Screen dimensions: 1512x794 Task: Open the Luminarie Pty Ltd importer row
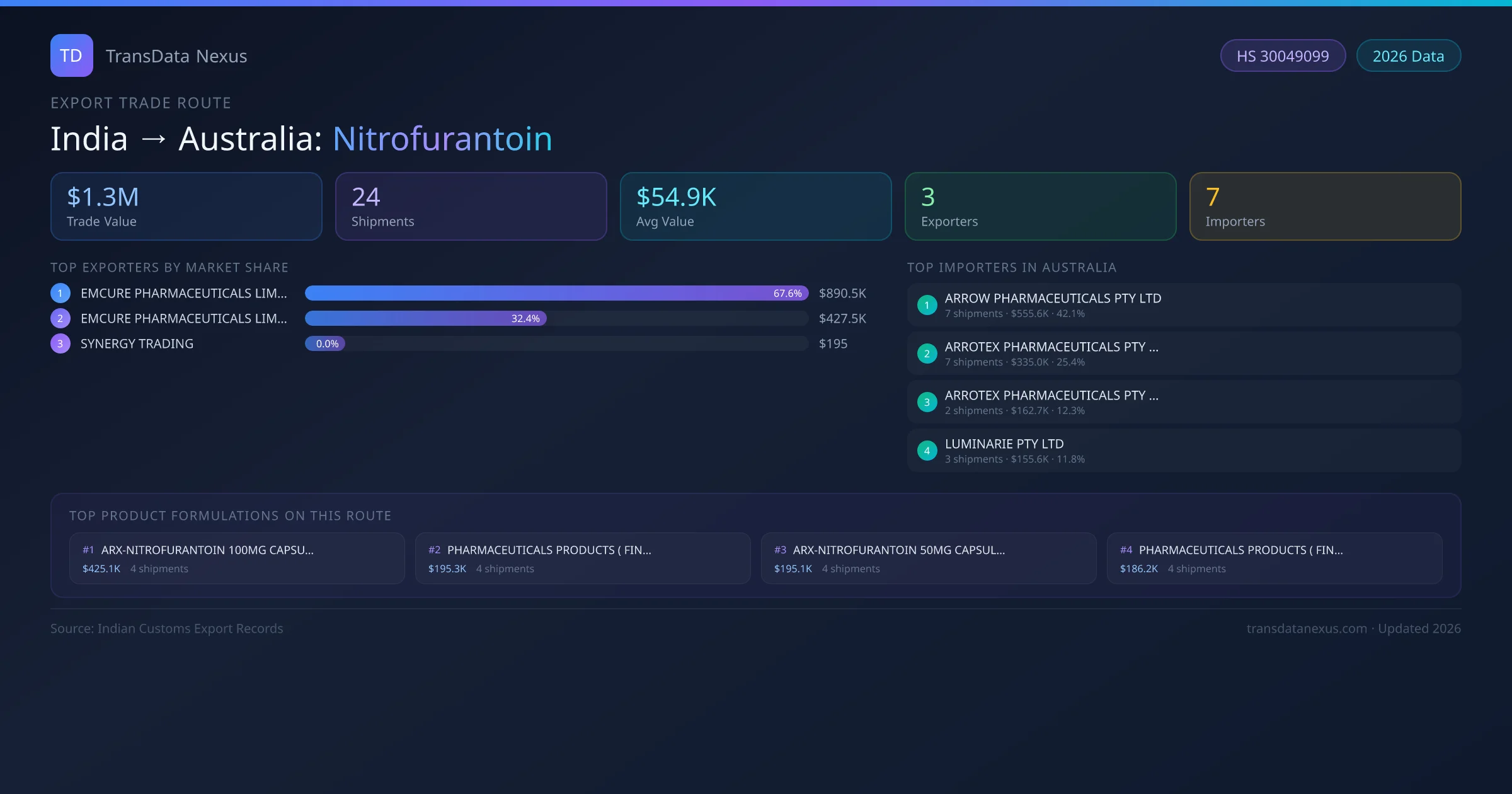click(x=1183, y=451)
